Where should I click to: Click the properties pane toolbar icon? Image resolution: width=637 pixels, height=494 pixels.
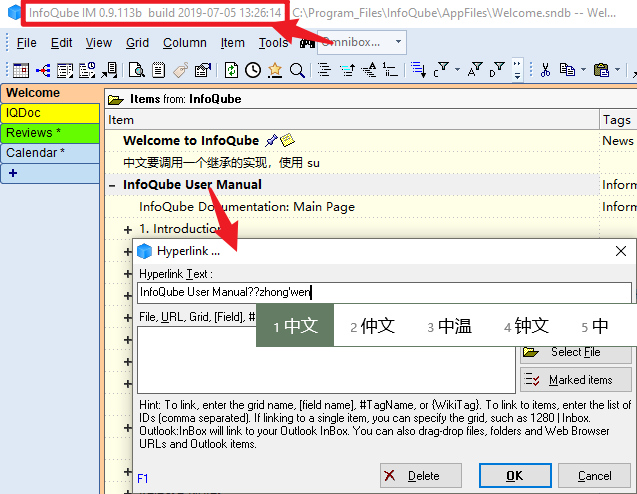(65, 70)
